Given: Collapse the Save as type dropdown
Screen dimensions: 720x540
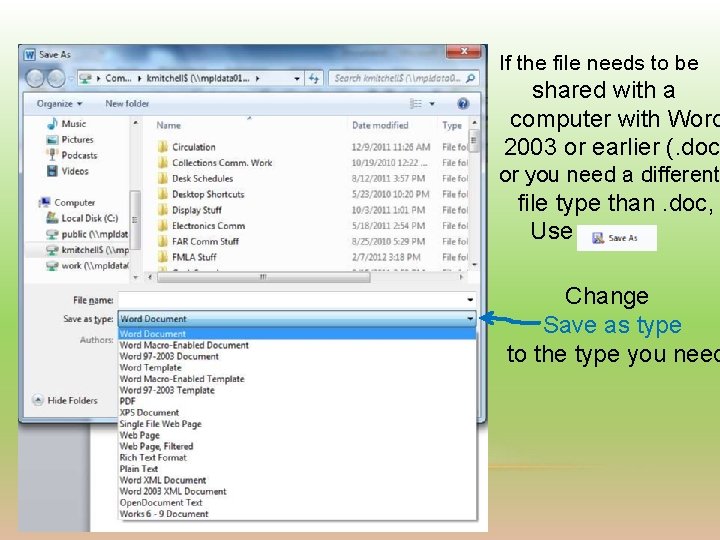Looking at the screenshot, I should click(x=470, y=319).
